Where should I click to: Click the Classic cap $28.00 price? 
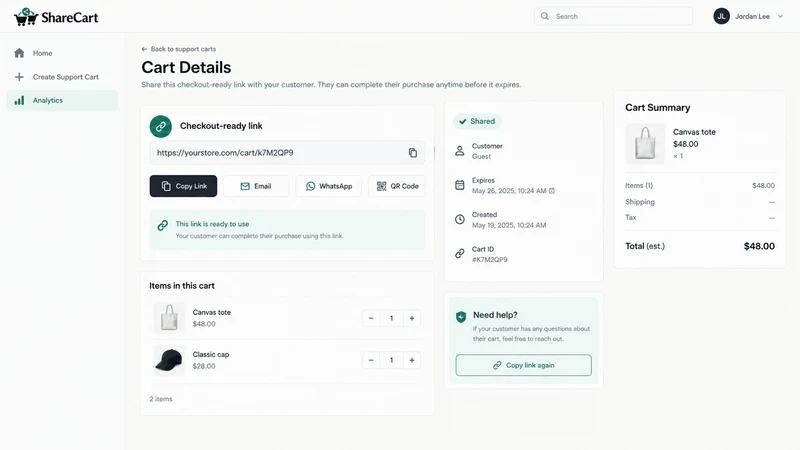204,366
